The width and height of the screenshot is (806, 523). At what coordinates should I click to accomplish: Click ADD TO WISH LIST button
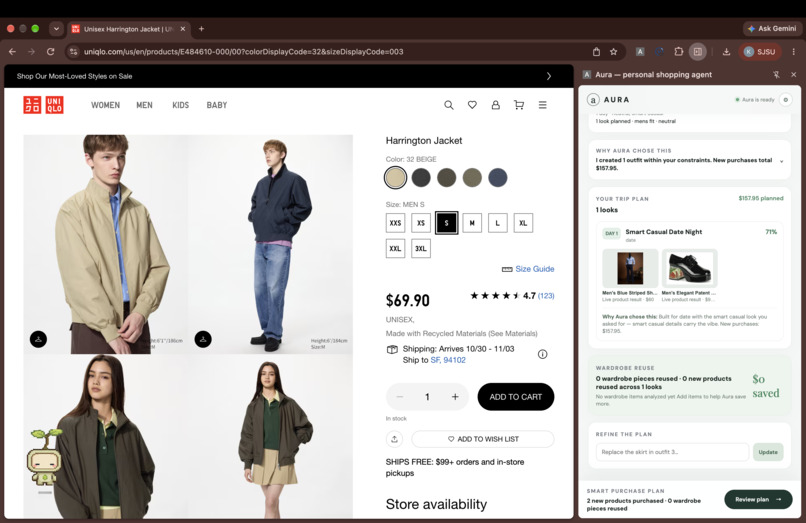483,439
